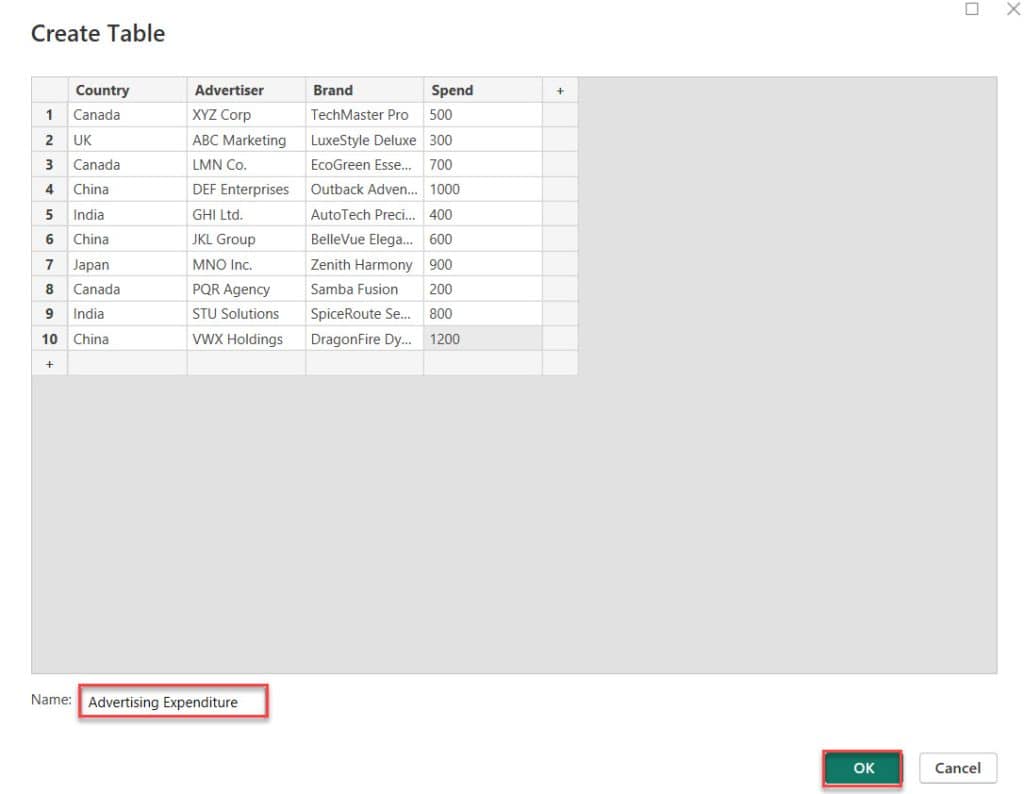1024x794 pixels.
Task: Click the add row plus icon
Action: (50, 364)
